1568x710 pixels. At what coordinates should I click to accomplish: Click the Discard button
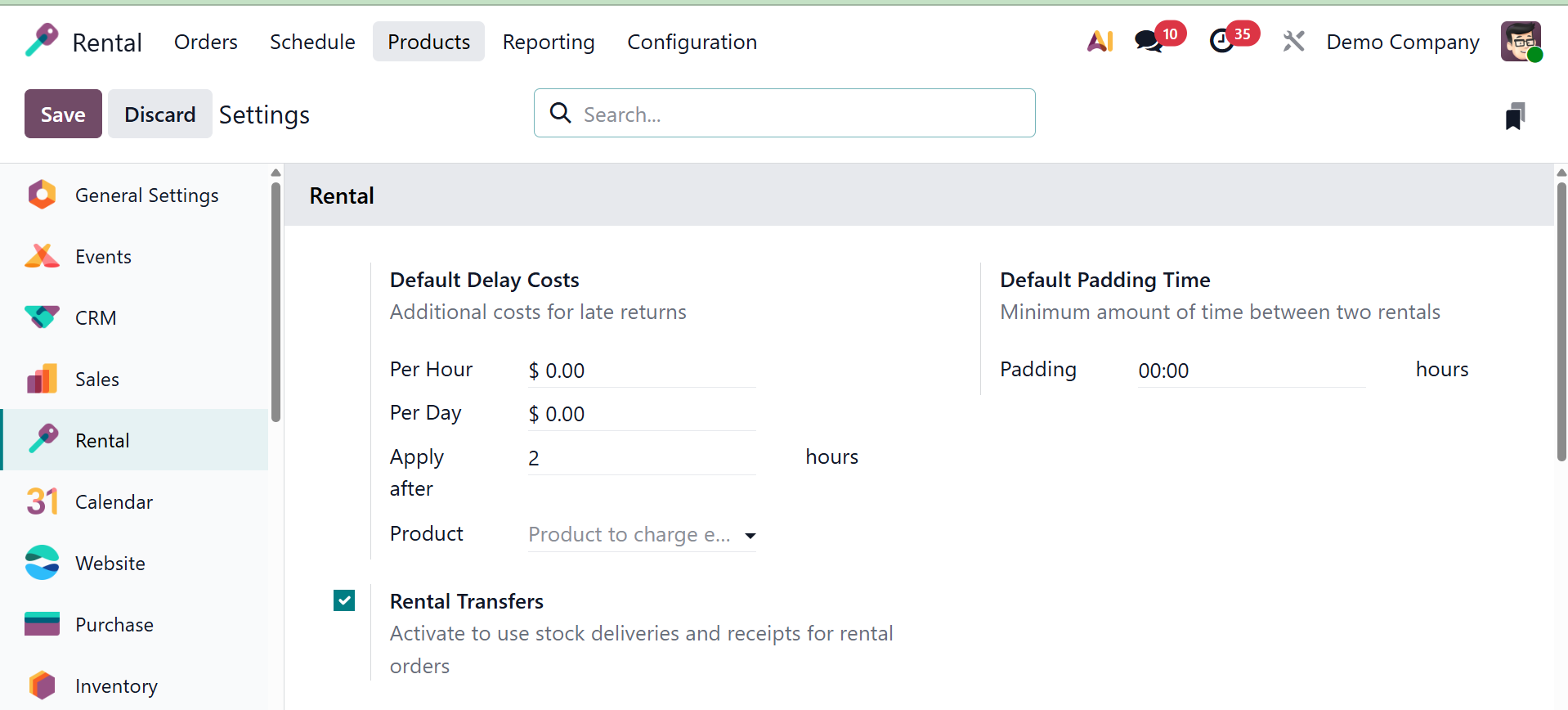[x=159, y=115]
